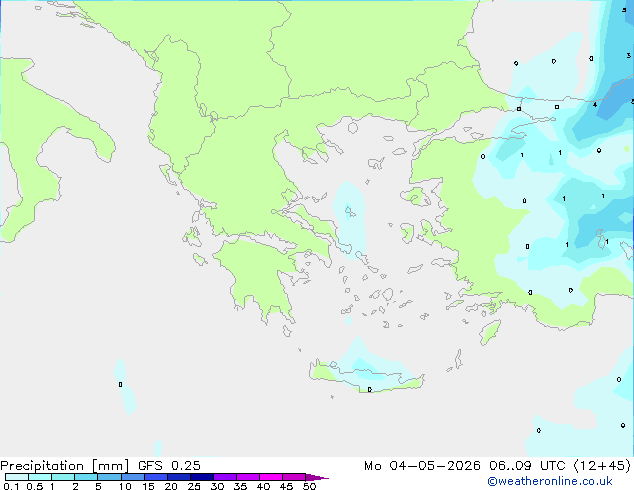Image resolution: width=634 pixels, height=490 pixels.
Task: Click the purple over-50 legend arrow
Action: pos(317,477)
